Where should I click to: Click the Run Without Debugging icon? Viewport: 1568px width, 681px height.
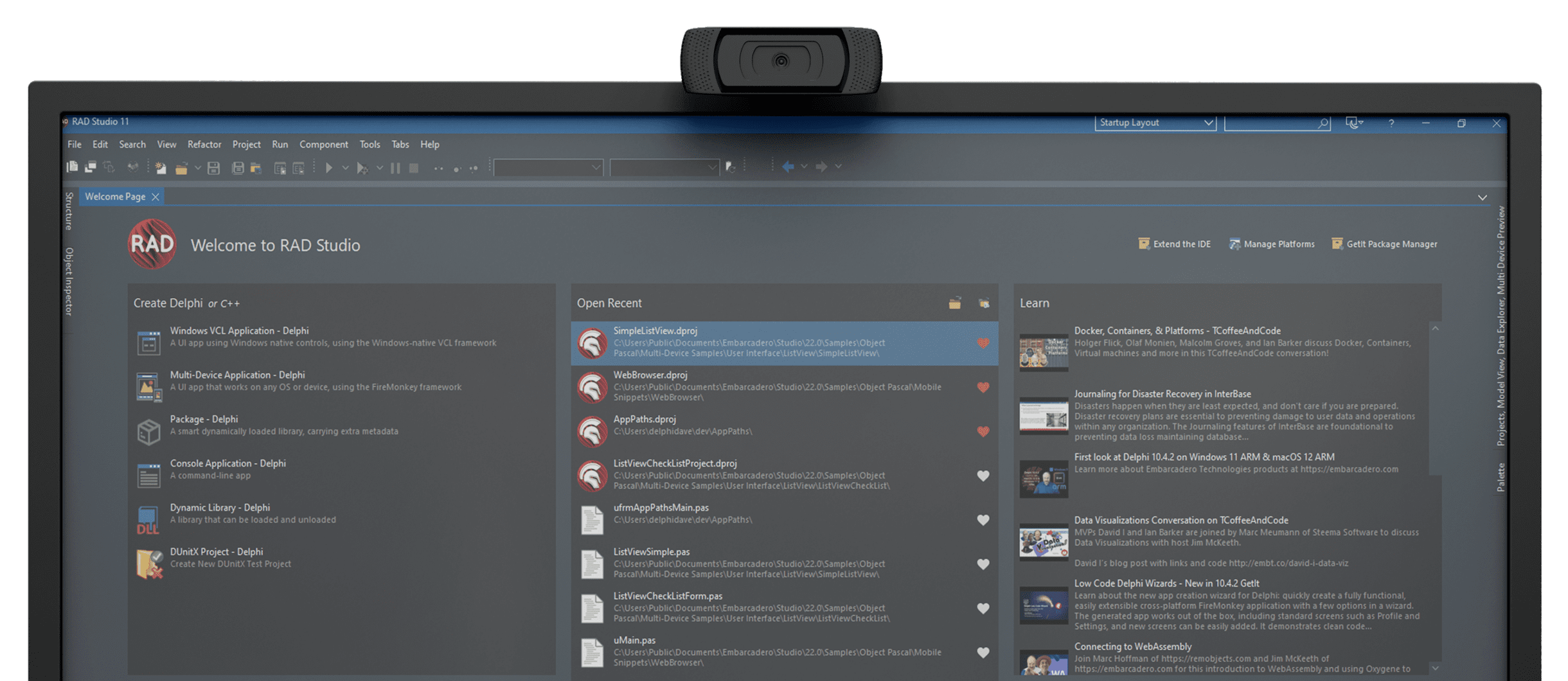[x=362, y=168]
